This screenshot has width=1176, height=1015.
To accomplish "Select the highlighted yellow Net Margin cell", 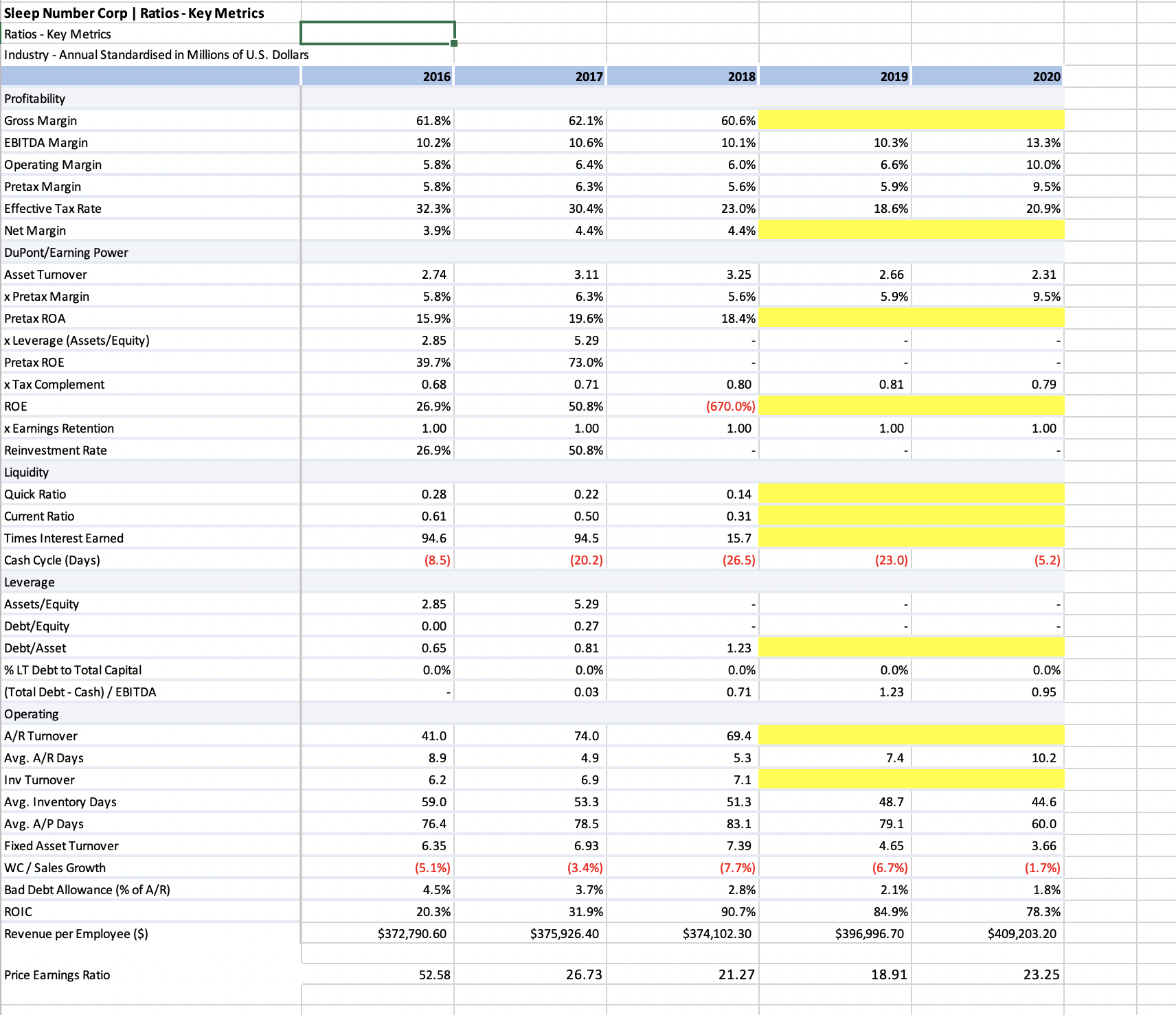I will (910, 230).
